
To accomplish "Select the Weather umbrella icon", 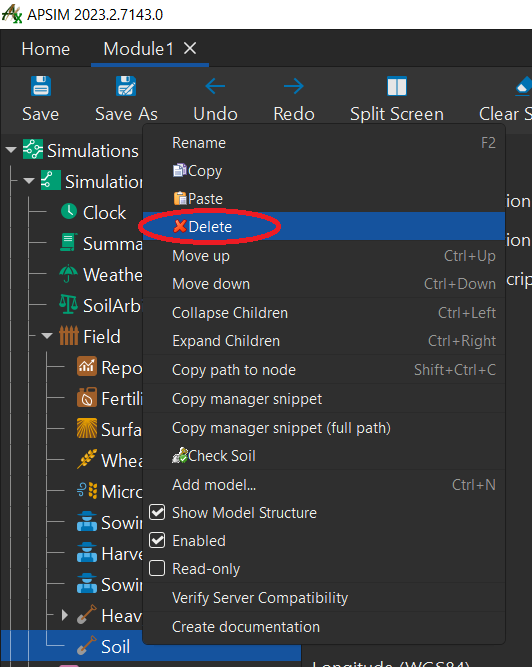I will (68, 274).
